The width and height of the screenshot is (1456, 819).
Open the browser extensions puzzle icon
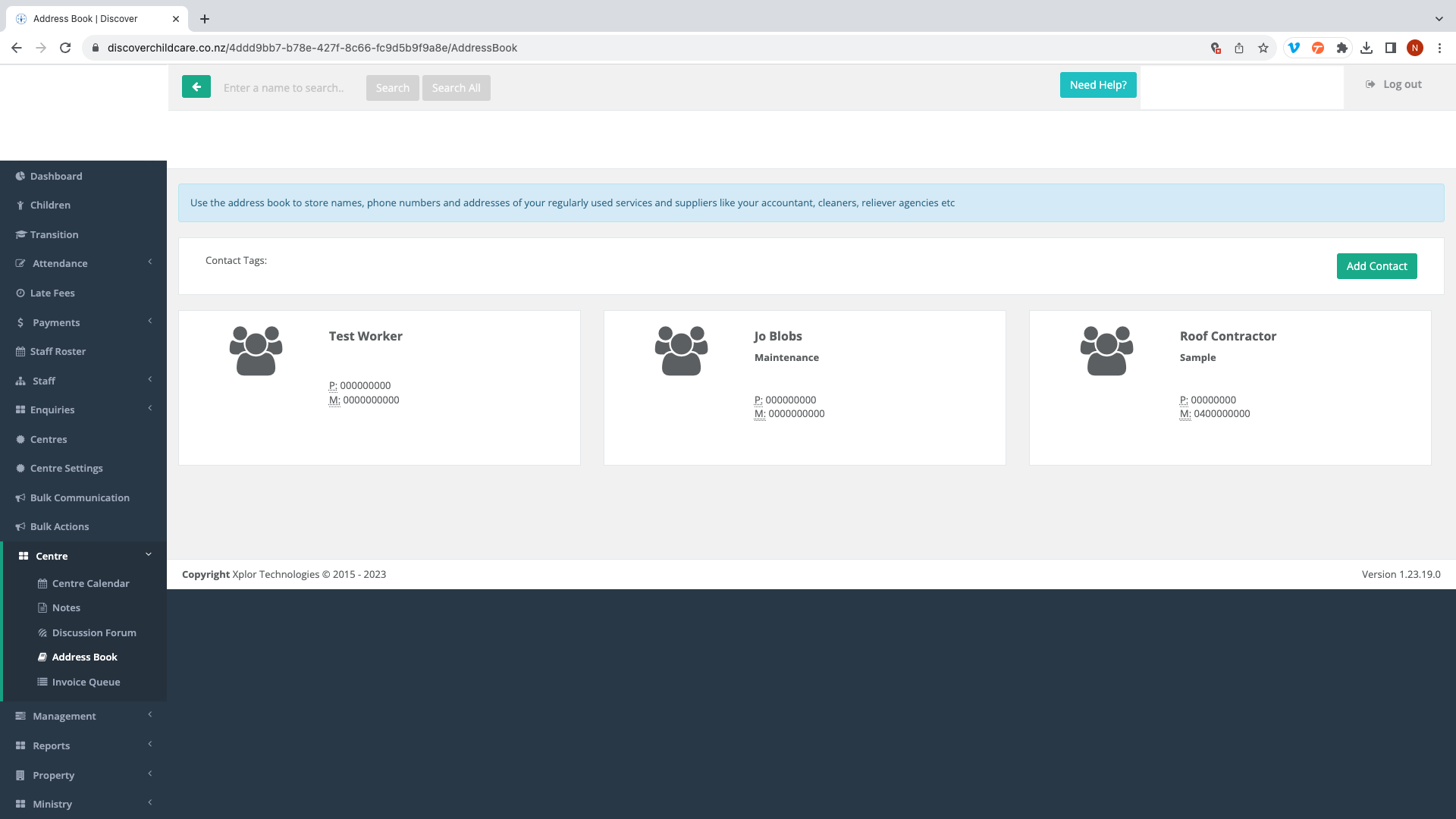1342,48
